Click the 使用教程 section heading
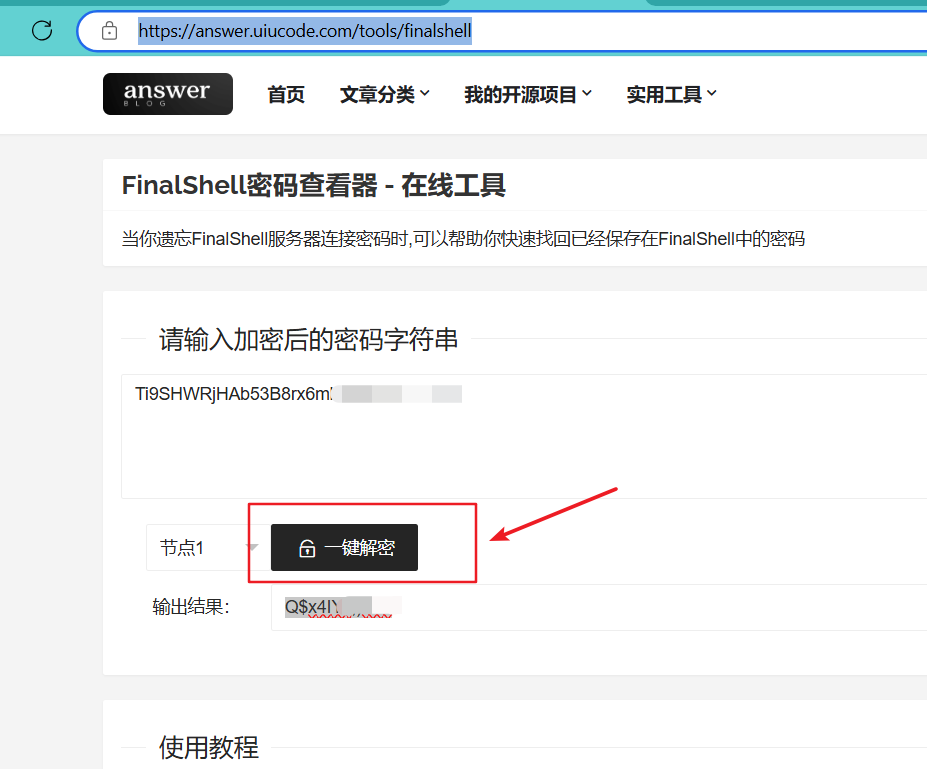 209,747
